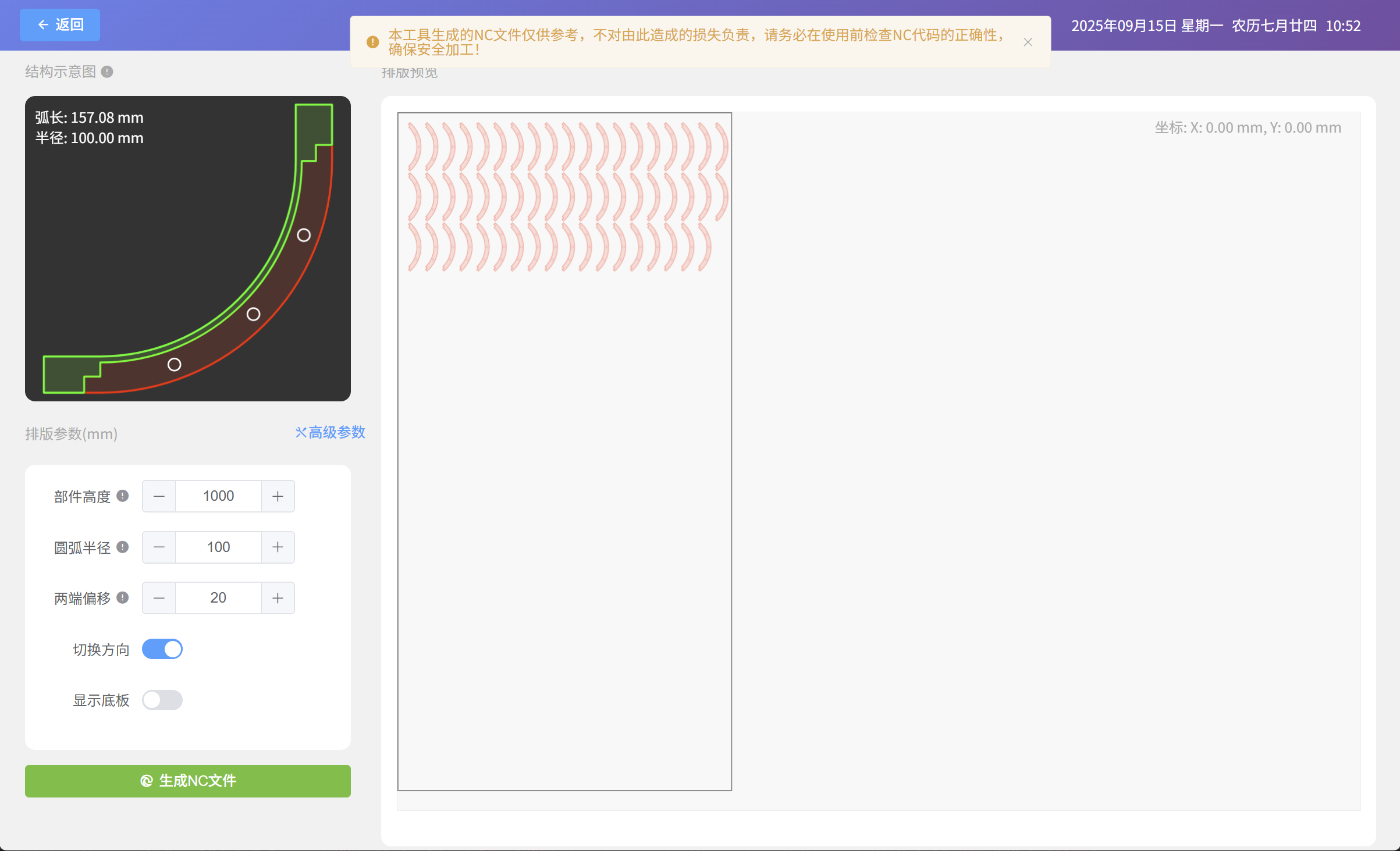Viewport: 1400px width, 851px height.
Task: Decrease 部件高度 using its minus stepper
Action: tap(158, 496)
